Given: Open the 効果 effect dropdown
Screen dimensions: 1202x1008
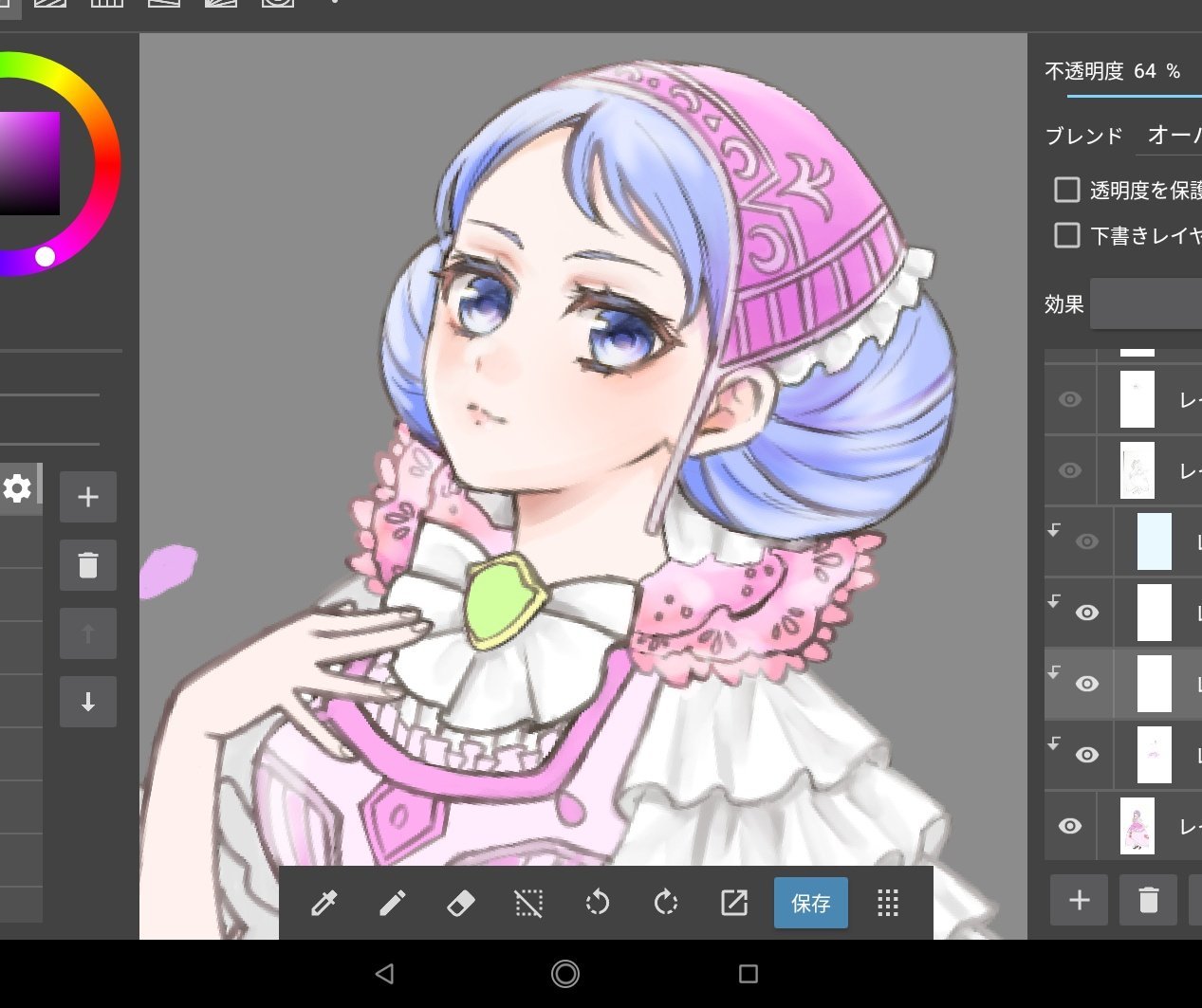Looking at the screenshot, I should pyautogui.click(x=1146, y=304).
